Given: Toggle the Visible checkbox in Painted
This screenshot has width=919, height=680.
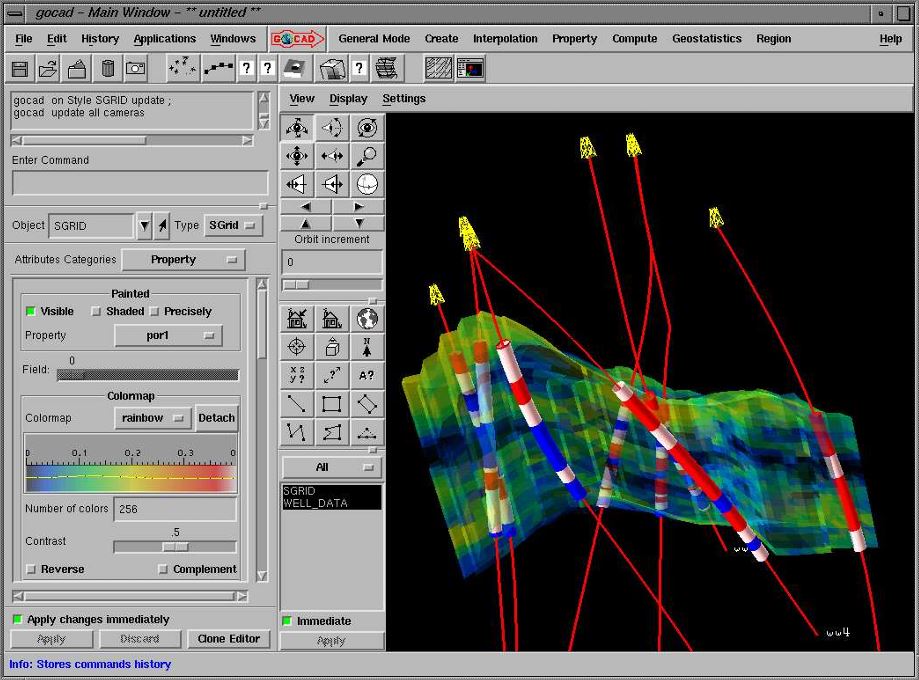Looking at the screenshot, I should pyautogui.click(x=30, y=311).
